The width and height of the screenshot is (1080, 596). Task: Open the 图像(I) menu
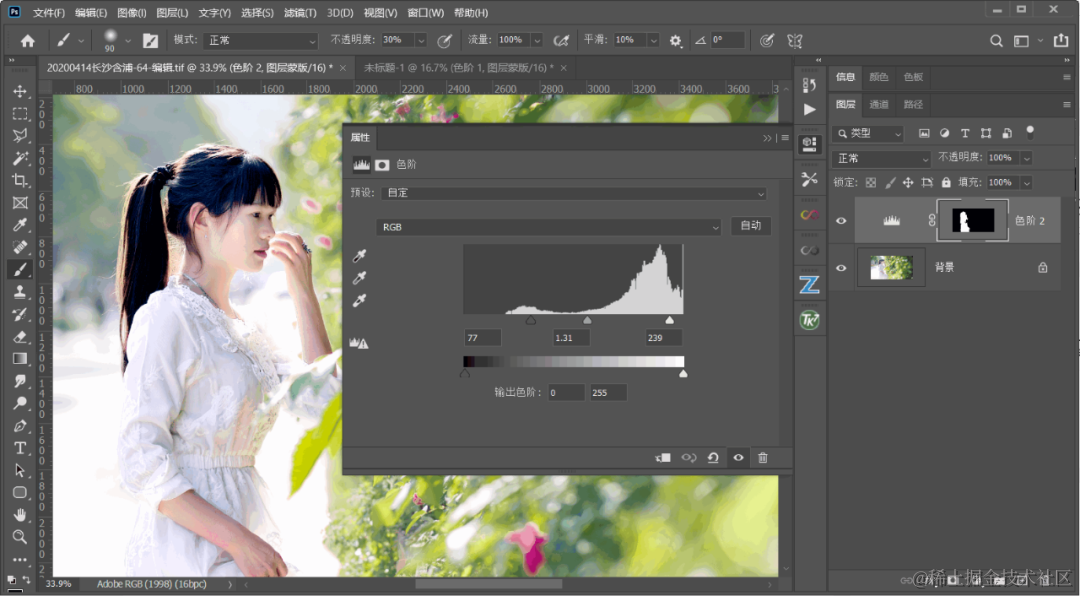coord(132,12)
